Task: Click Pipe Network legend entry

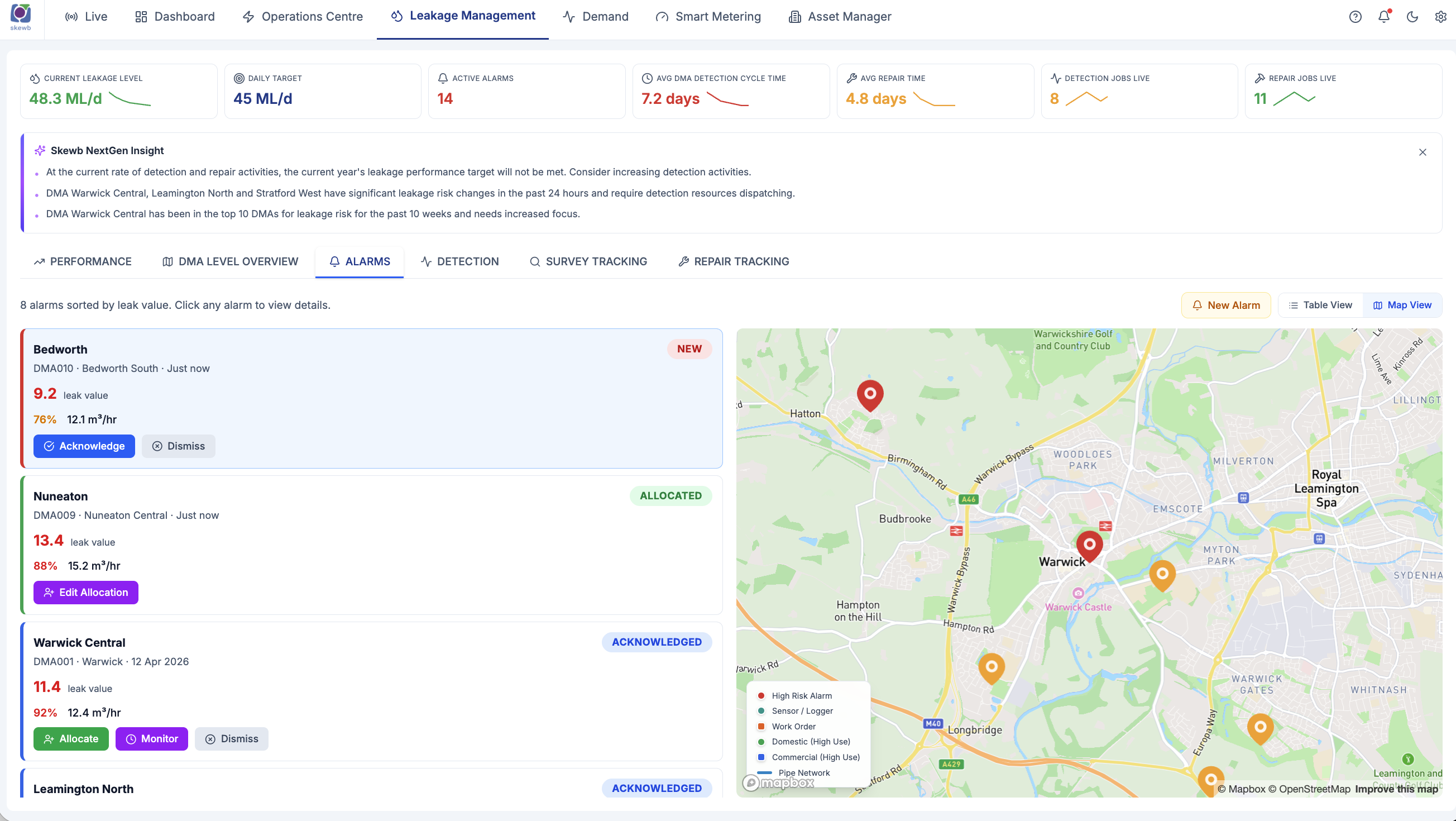Action: [793, 773]
